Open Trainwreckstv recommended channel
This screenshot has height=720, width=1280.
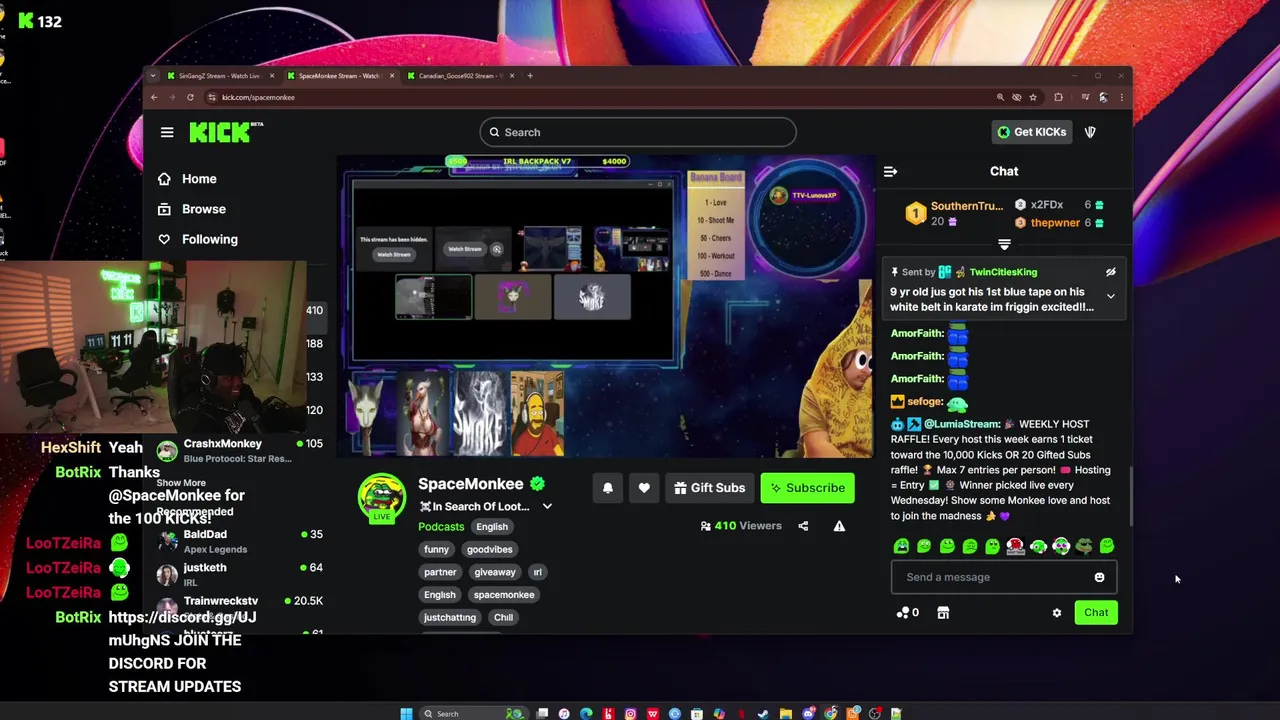coord(238,606)
